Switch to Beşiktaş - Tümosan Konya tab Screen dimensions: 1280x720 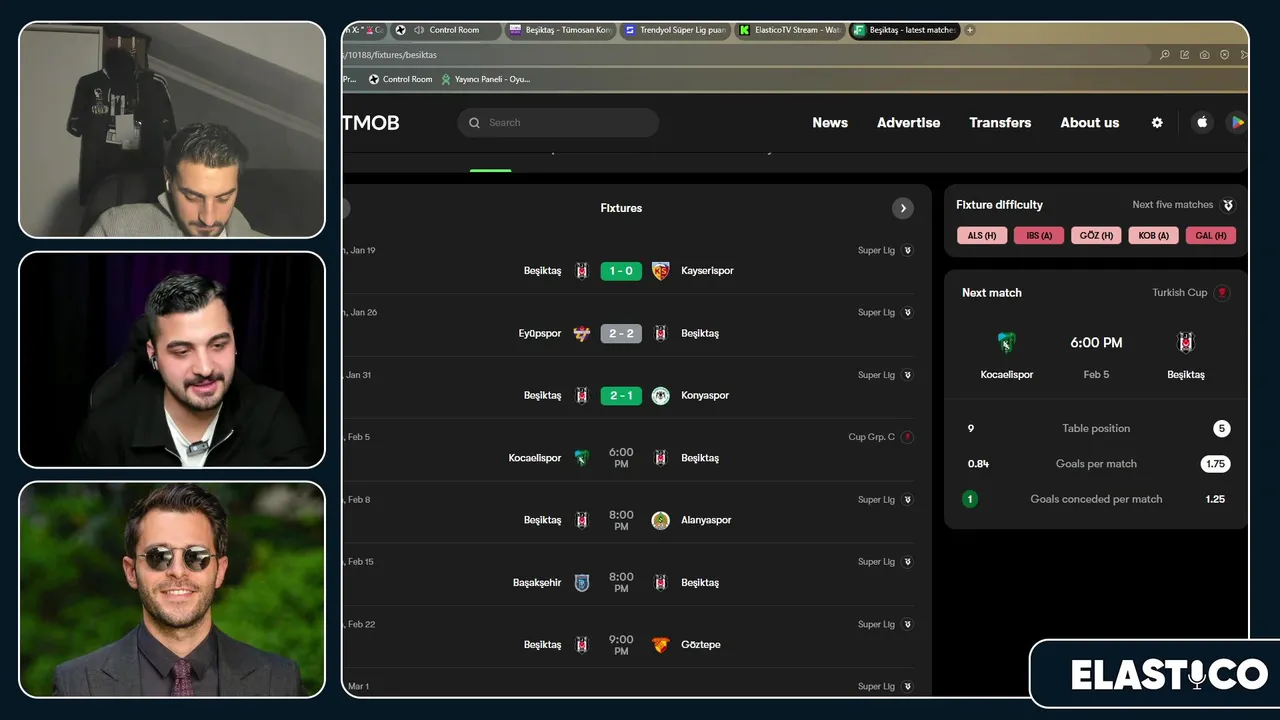click(x=560, y=30)
